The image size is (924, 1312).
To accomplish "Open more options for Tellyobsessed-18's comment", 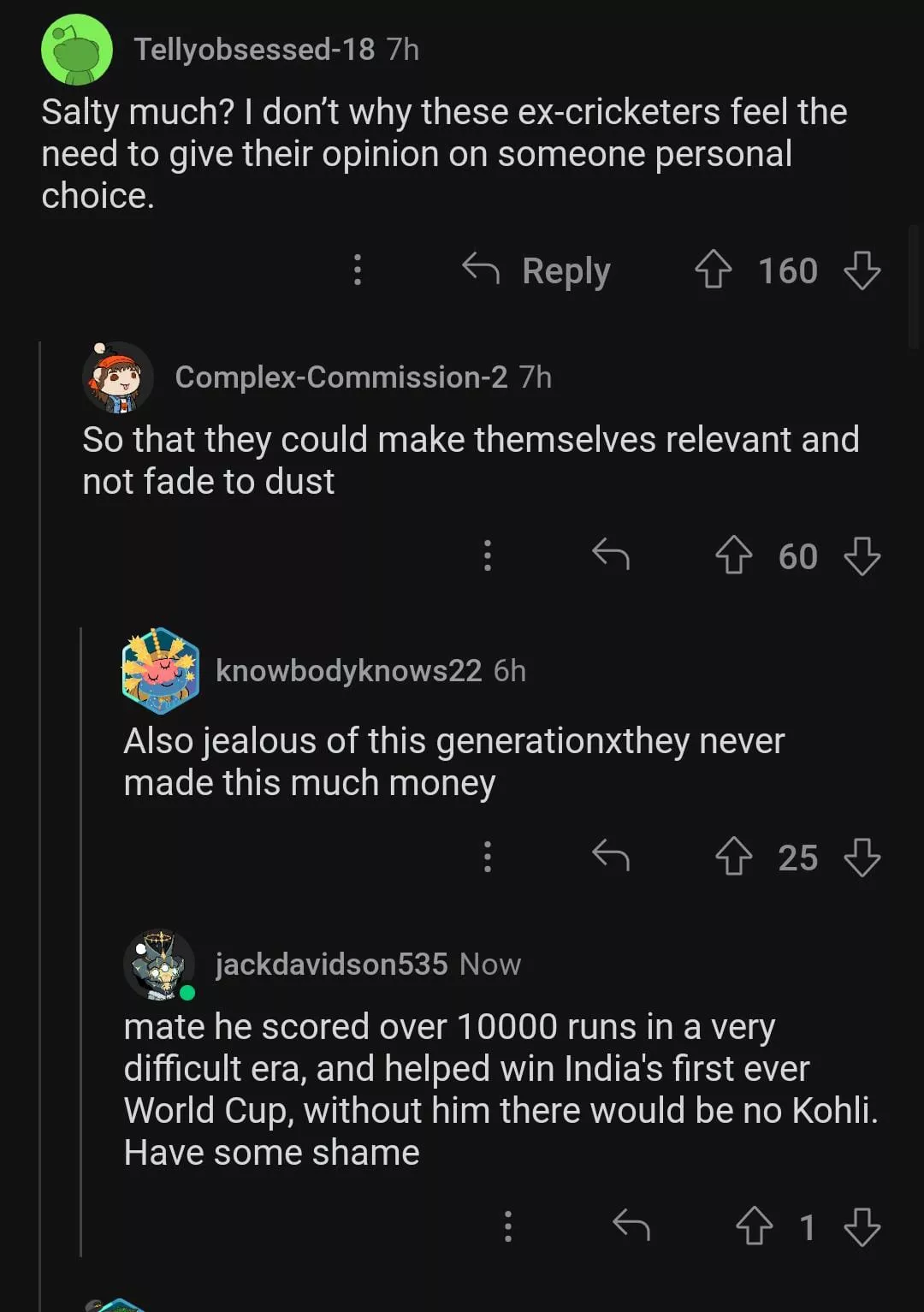I will [x=358, y=270].
